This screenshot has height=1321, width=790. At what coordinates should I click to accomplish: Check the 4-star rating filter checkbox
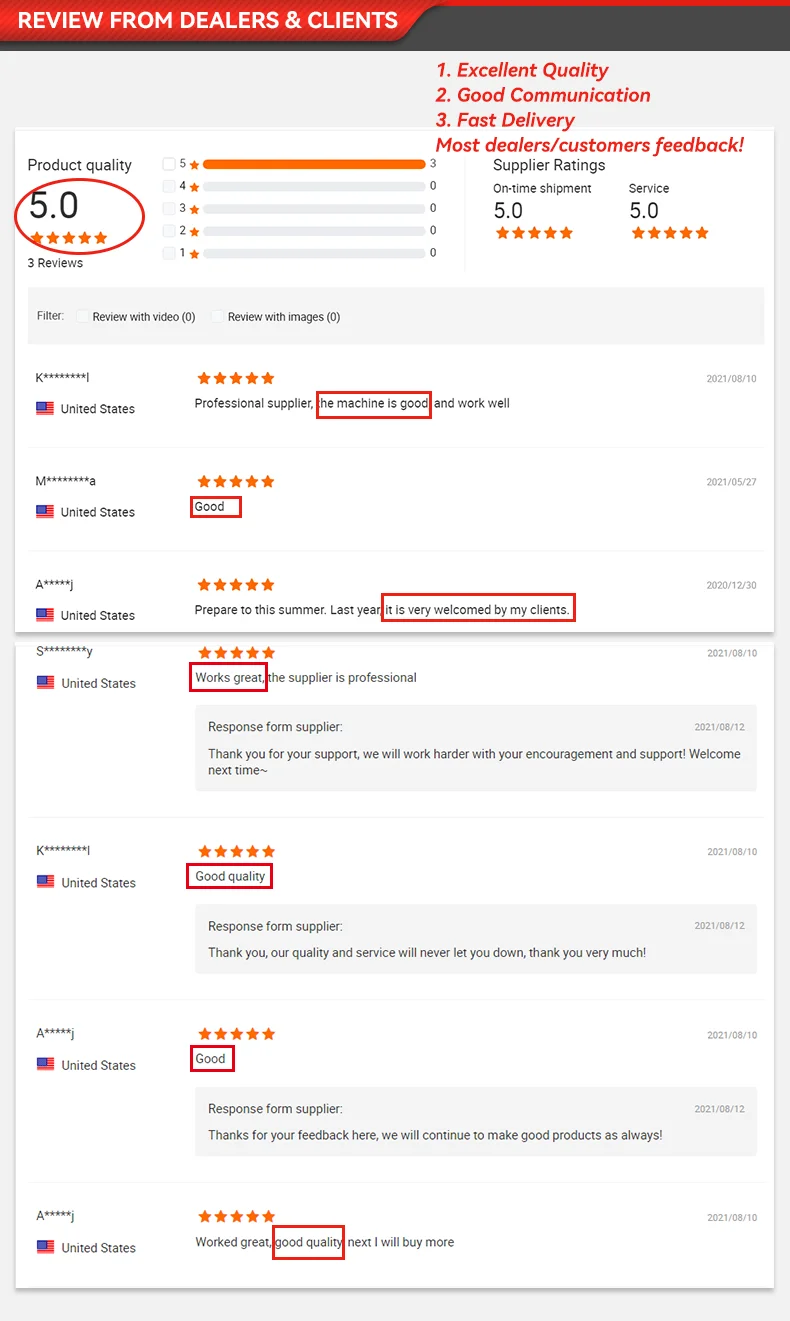169,186
